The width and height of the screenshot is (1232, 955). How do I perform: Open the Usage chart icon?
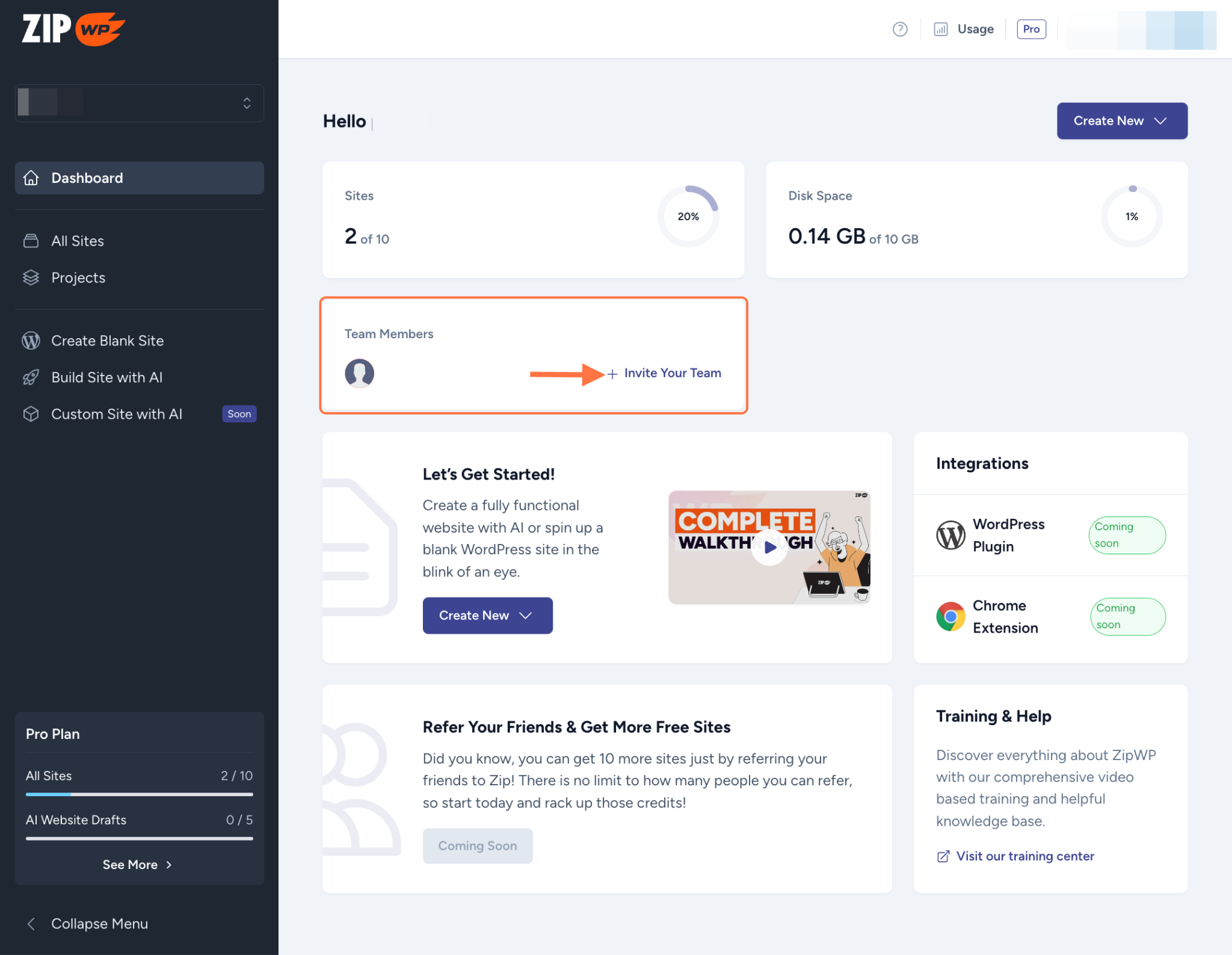pos(940,29)
